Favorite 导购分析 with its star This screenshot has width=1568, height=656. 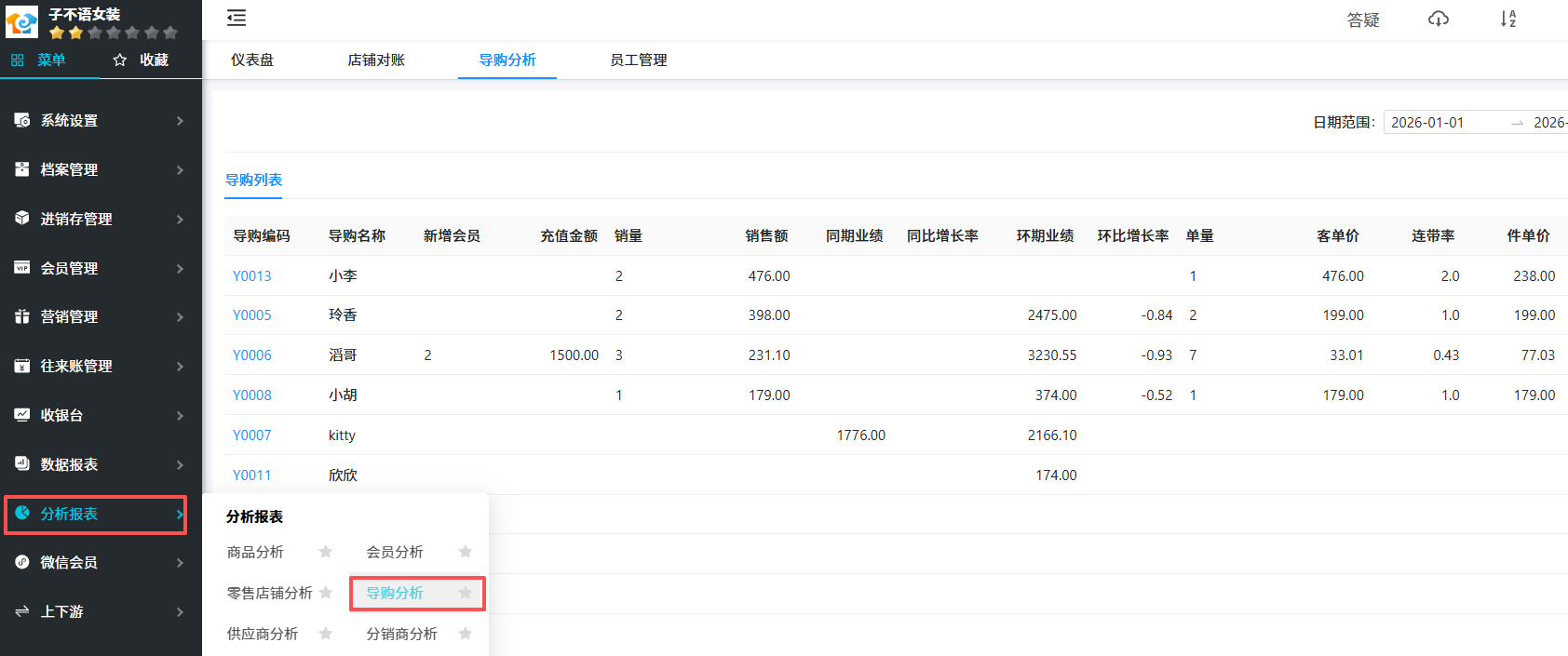pyautogui.click(x=466, y=593)
